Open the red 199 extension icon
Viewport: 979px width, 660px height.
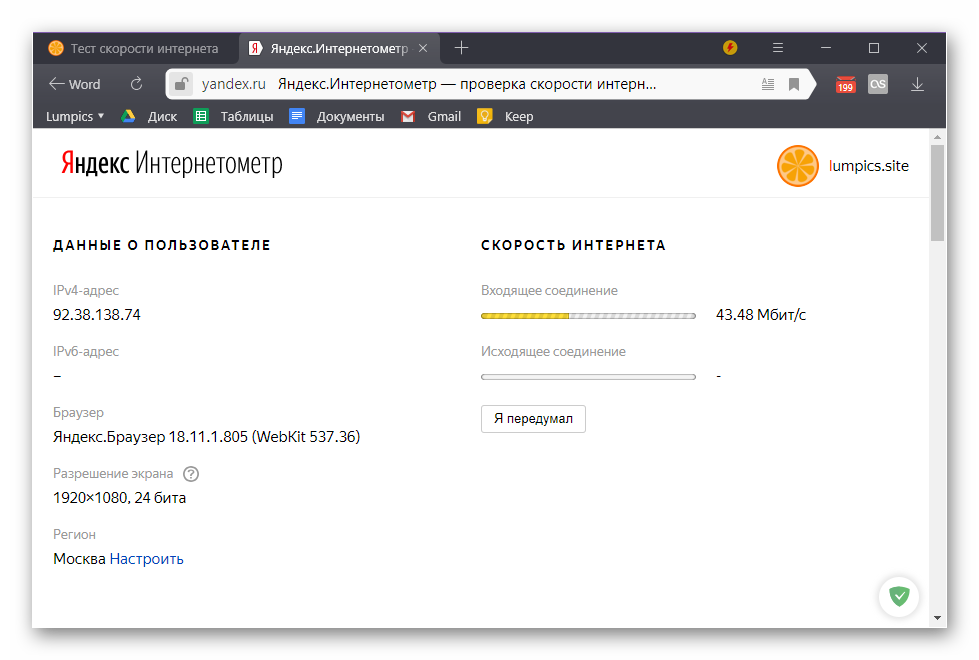[846, 84]
